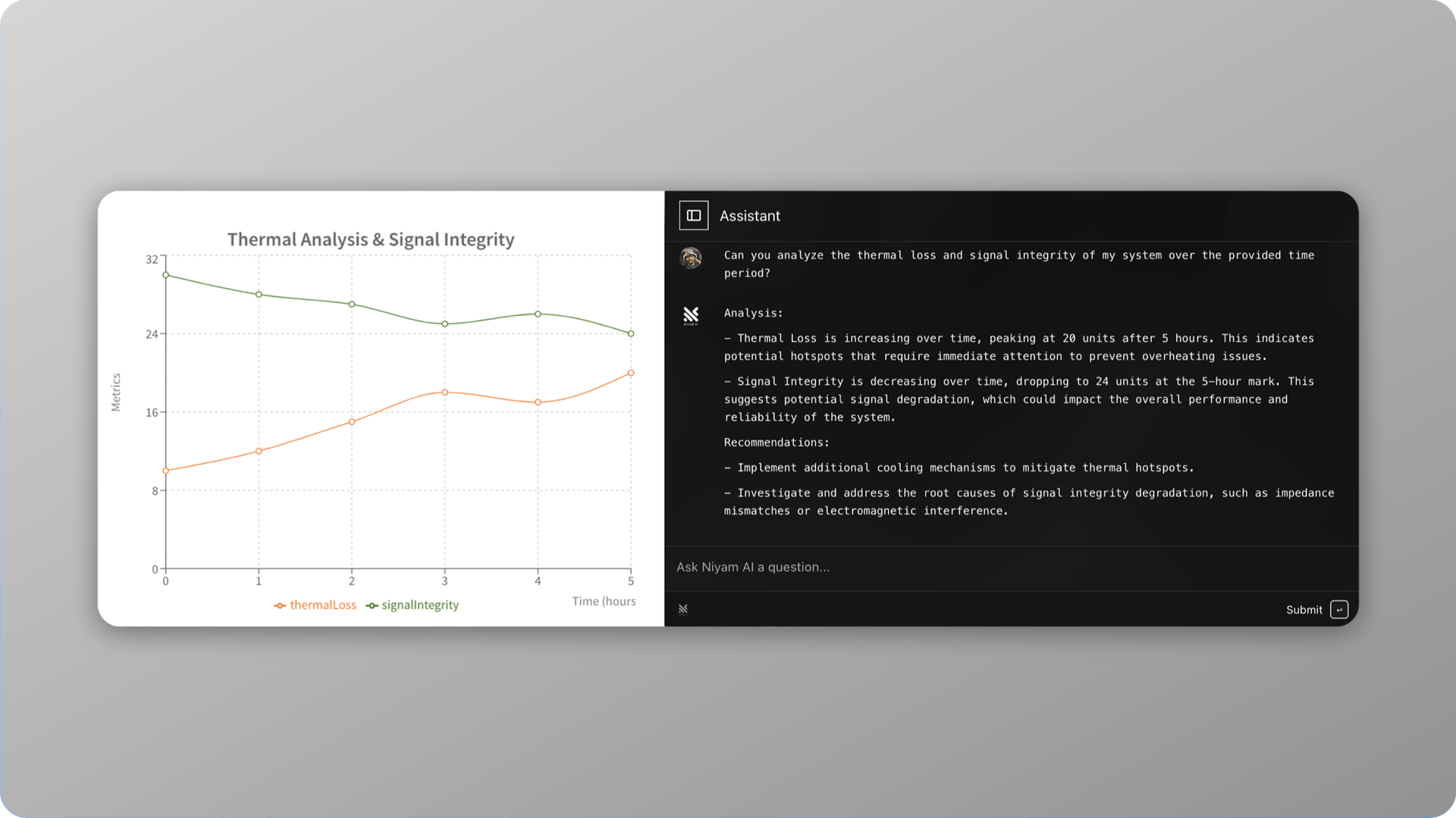The height and width of the screenshot is (818, 1456).
Task: Toggle the sidebar panel icon beside Assistant
Action: pyautogui.click(x=693, y=216)
